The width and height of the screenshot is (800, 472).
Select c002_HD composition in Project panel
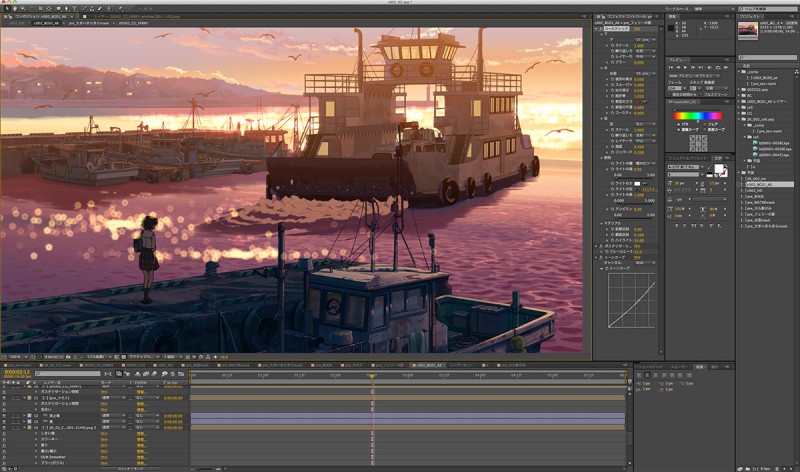pos(754,190)
